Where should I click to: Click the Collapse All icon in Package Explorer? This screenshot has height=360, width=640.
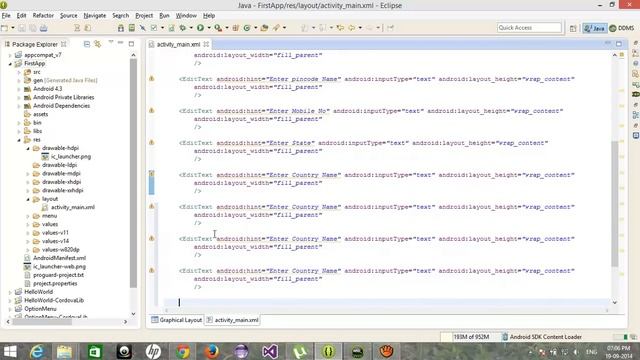coord(87,44)
